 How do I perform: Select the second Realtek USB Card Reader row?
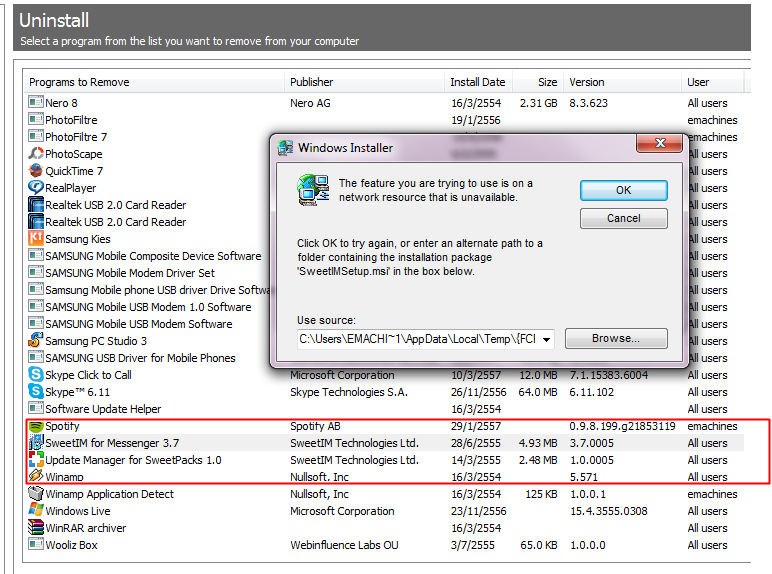coord(116,222)
